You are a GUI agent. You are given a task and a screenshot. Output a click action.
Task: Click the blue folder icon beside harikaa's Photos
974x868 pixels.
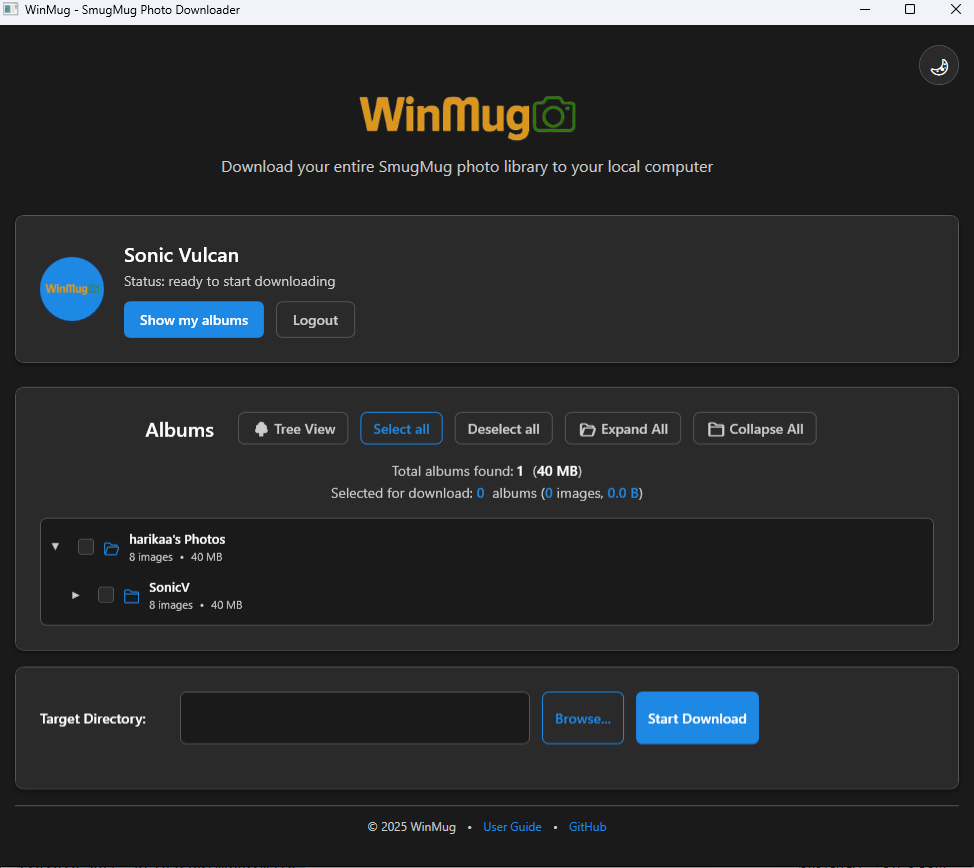tap(111, 548)
